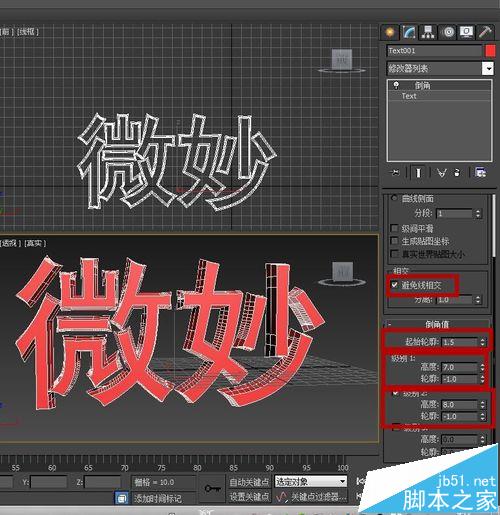500x515 pixels.
Task: Click Configure Modifier Sets icon
Action: [x=480, y=173]
